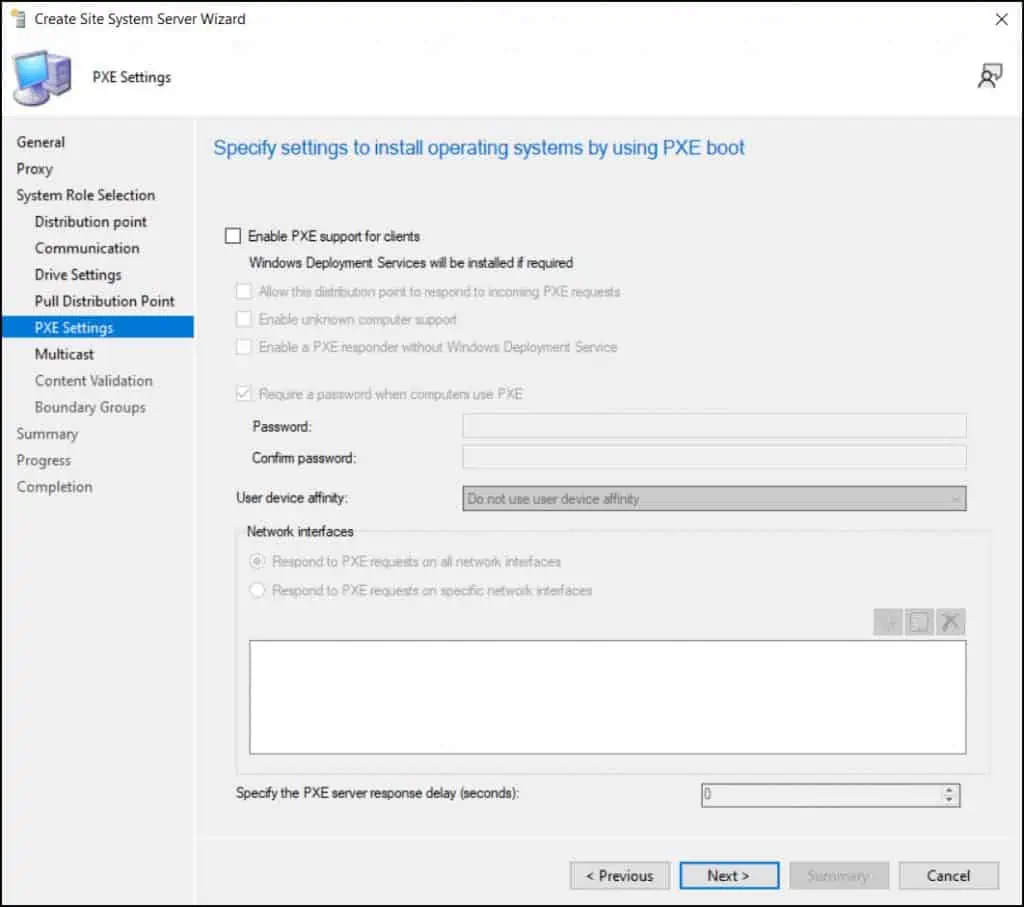The image size is (1024, 907).
Task: Select Drive Settings in the wizard navigation
Action: [x=78, y=274]
